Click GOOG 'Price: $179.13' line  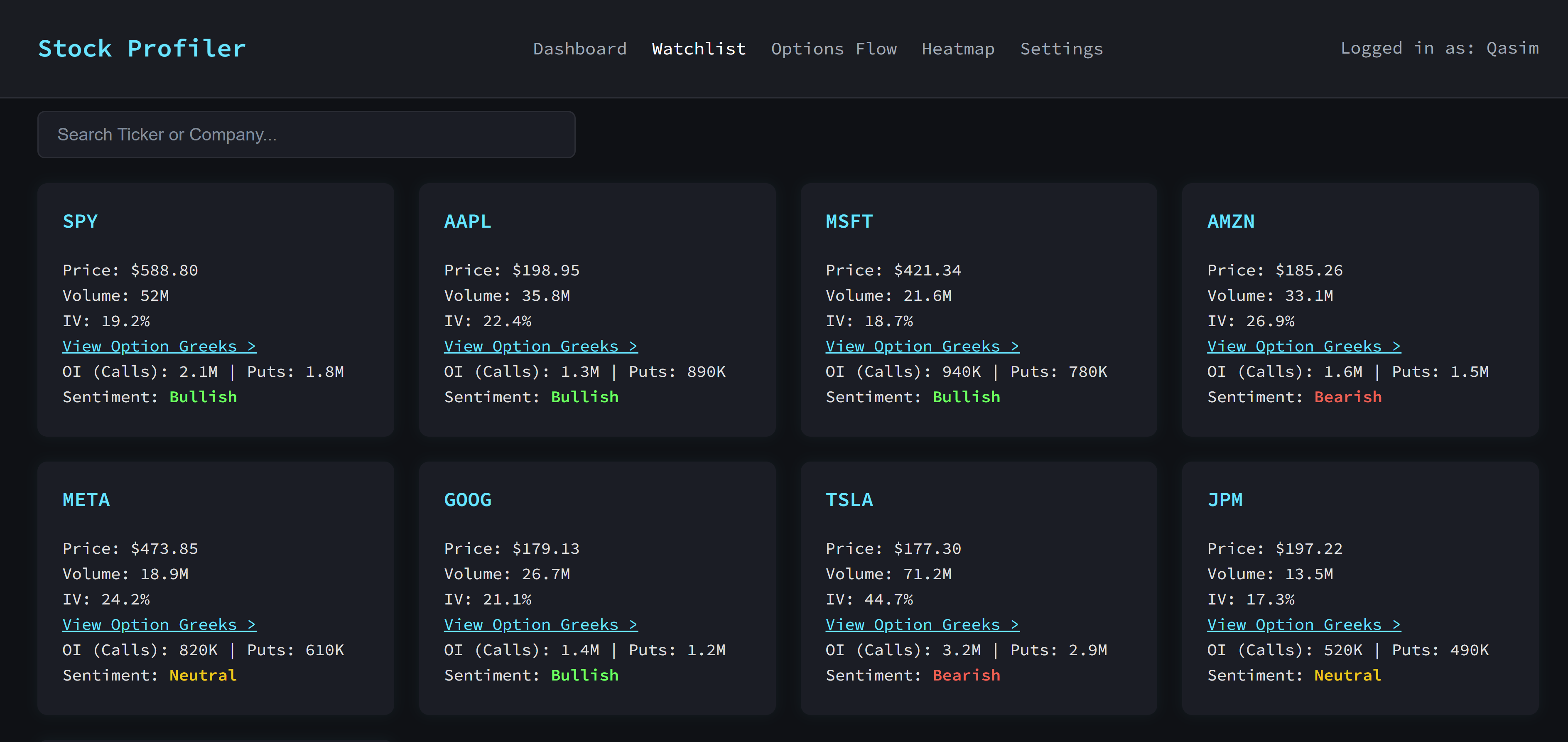pyautogui.click(x=512, y=548)
